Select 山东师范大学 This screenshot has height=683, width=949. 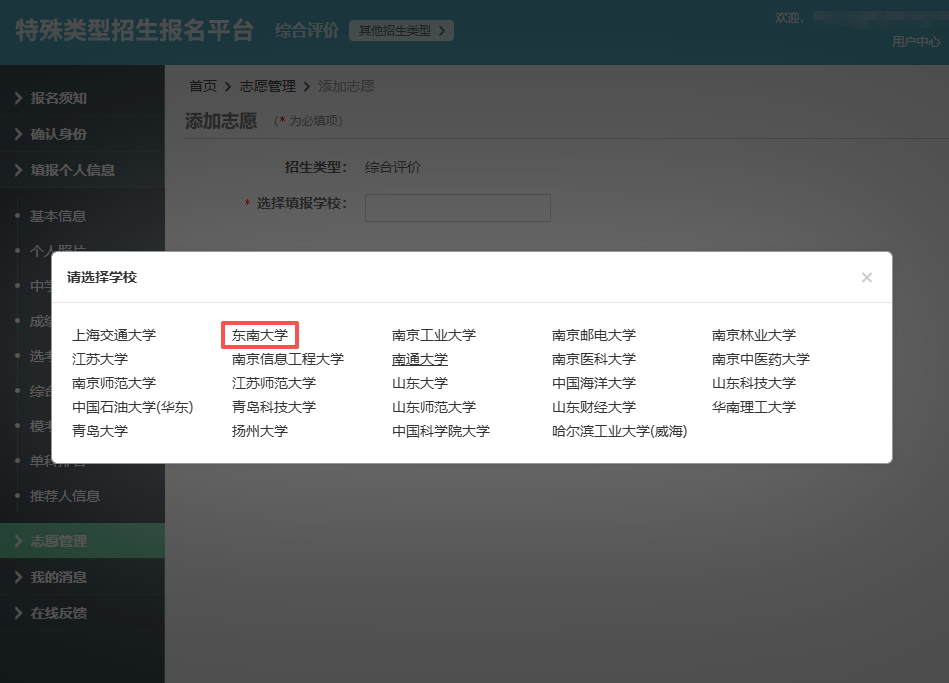[x=434, y=407]
